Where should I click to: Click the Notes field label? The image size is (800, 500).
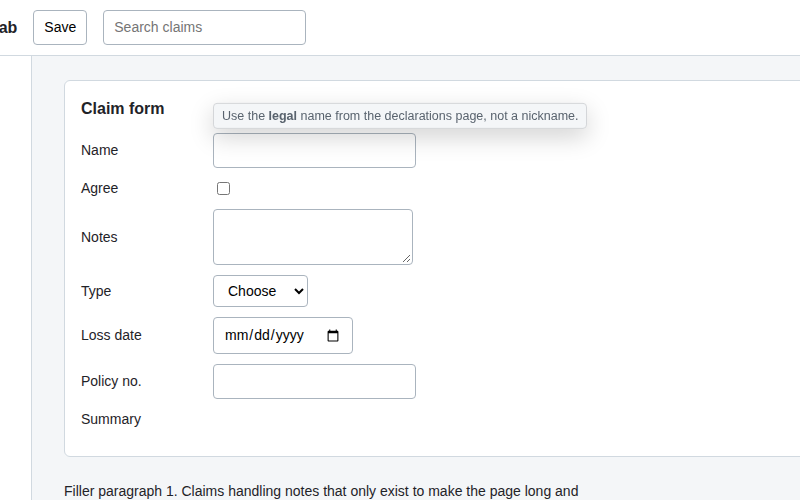[x=99, y=237]
